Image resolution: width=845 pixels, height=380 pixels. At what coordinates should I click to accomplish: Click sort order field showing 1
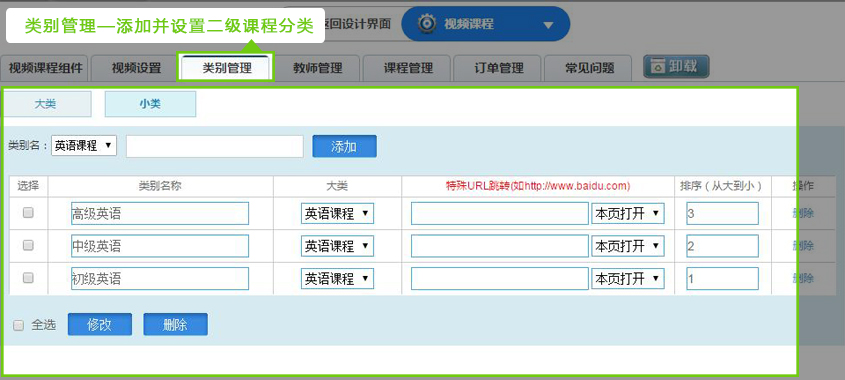[x=723, y=279]
